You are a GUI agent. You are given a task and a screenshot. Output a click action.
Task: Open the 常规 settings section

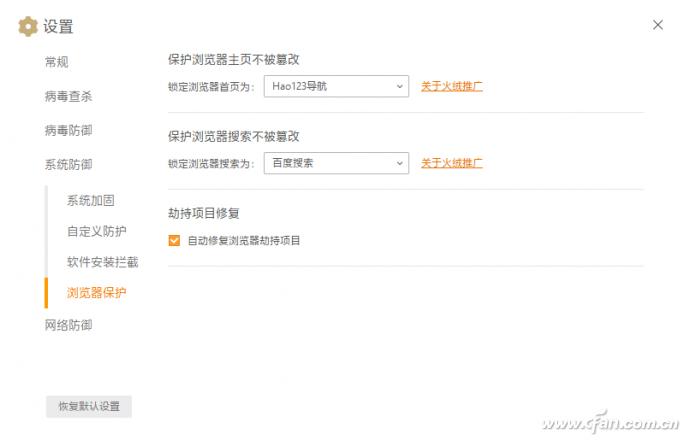pyautogui.click(x=57, y=62)
